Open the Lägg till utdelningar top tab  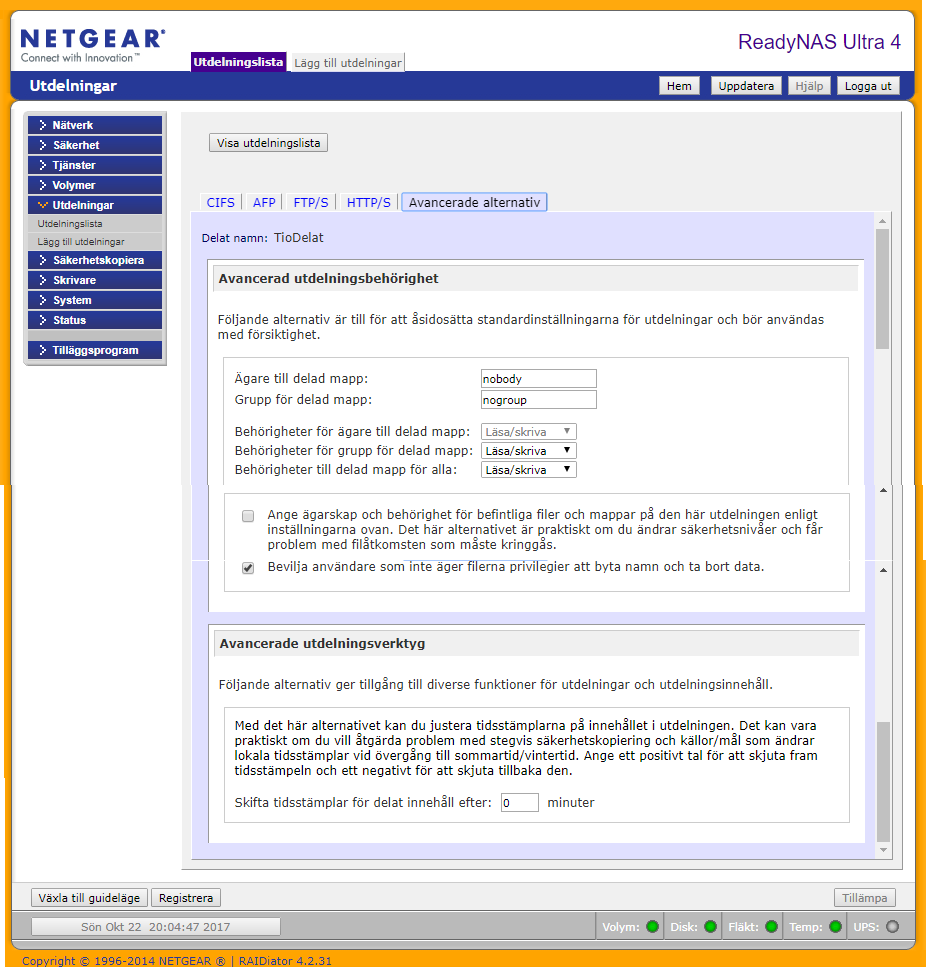point(348,63)
